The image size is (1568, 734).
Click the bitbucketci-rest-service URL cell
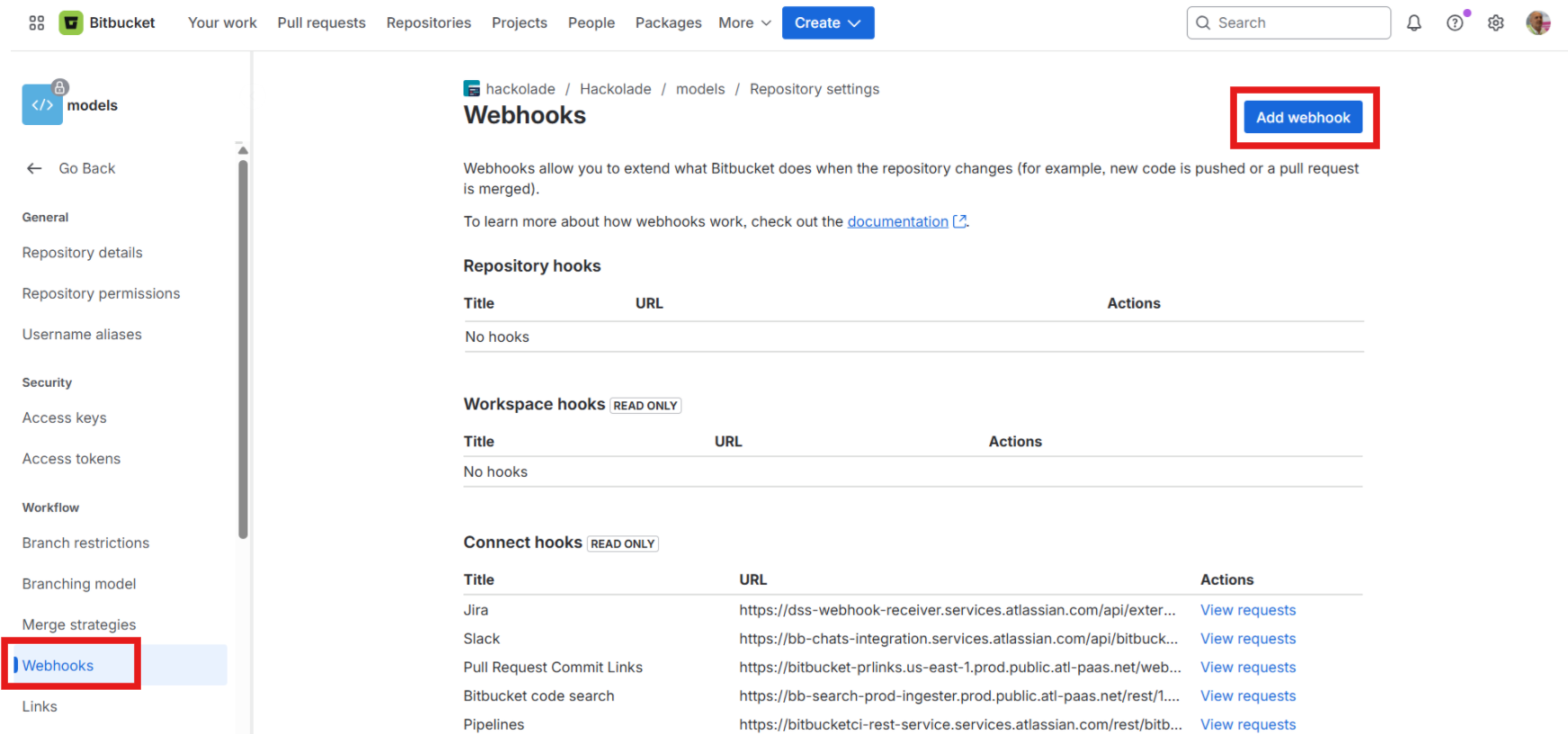[x=960, y=724]
